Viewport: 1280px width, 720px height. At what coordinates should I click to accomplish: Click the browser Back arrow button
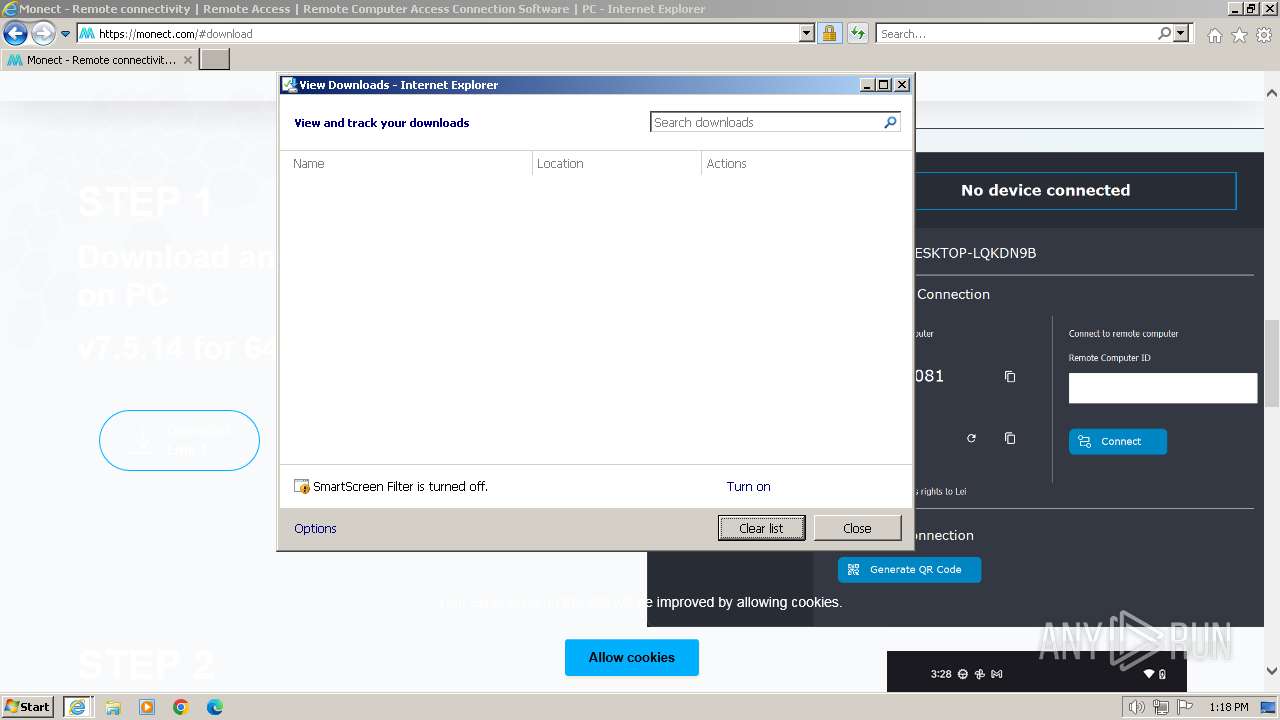click(x=15, y=33)
